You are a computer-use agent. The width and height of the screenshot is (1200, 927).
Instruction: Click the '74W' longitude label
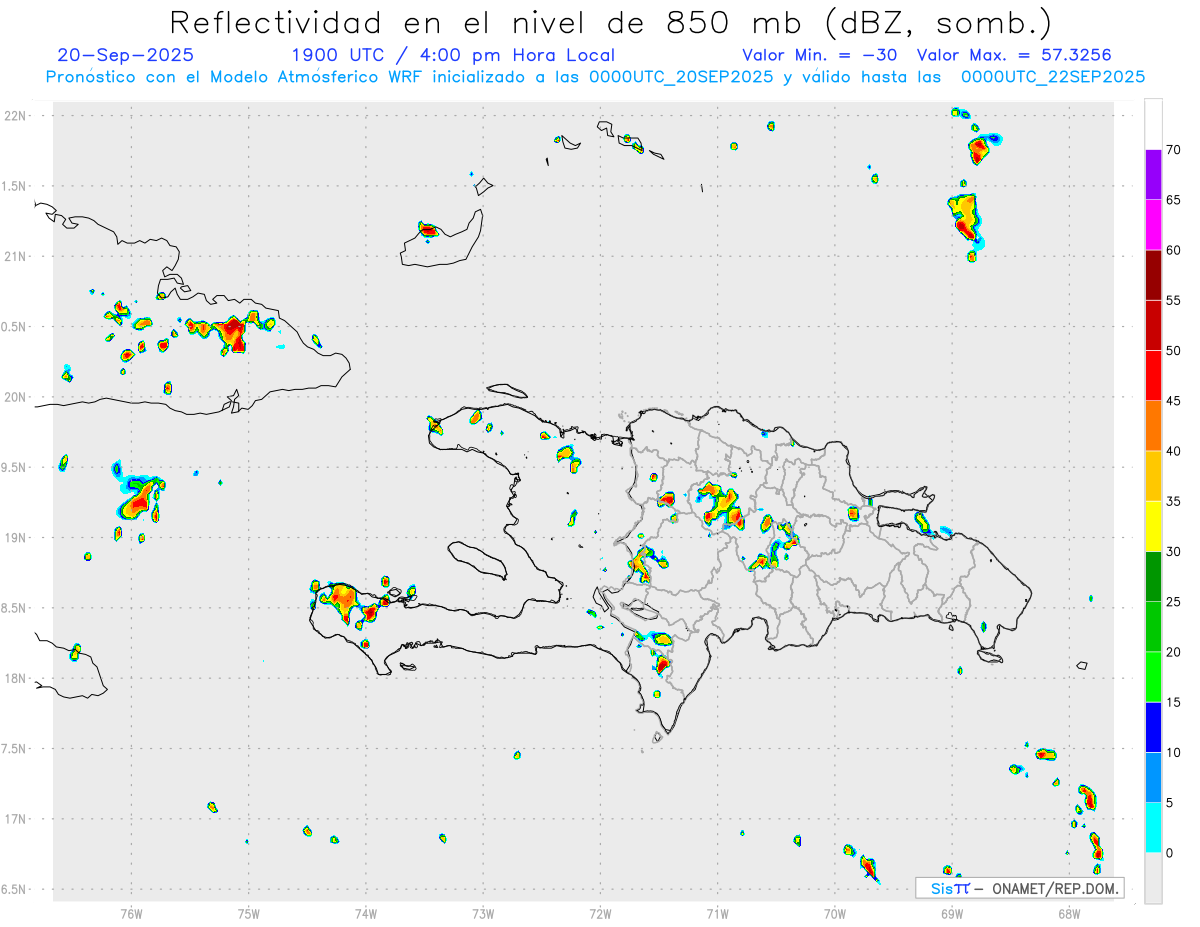point(366,914)
